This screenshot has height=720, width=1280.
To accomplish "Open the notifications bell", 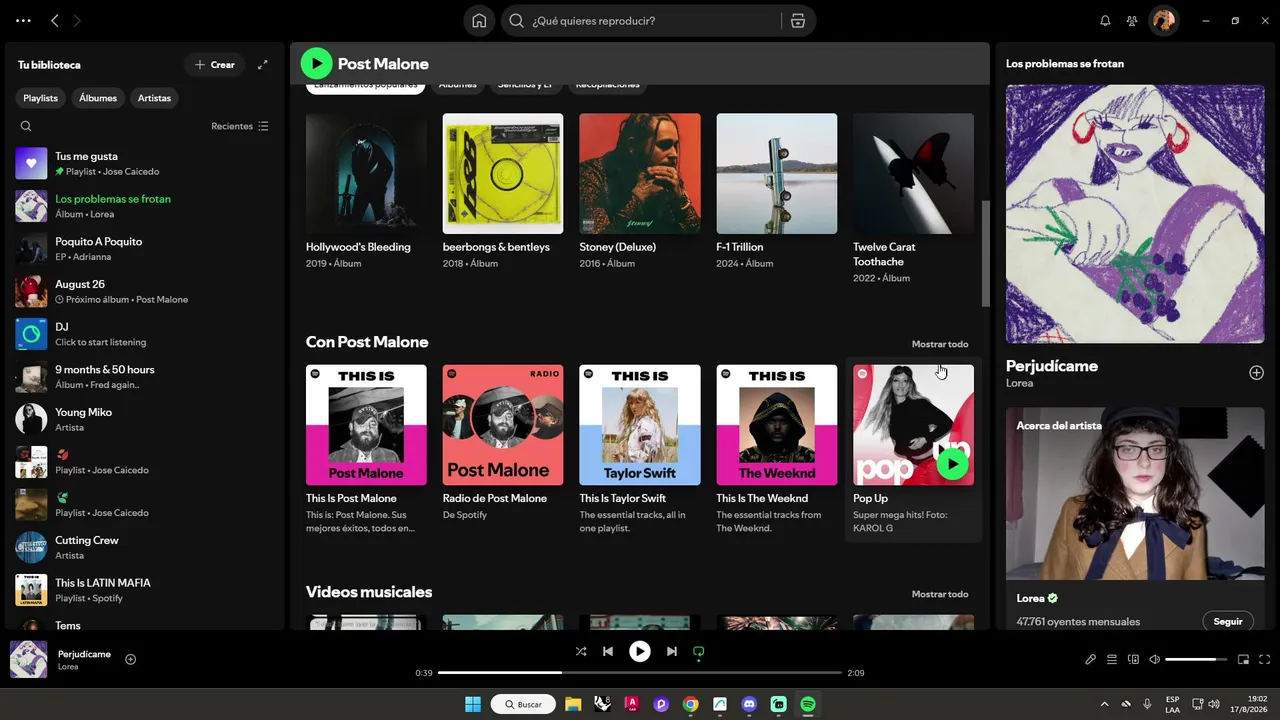I will point(1105,21).
